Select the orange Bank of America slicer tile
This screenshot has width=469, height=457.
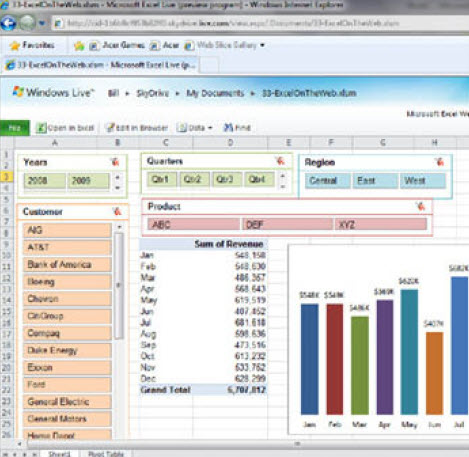click(x=67, y=265)
